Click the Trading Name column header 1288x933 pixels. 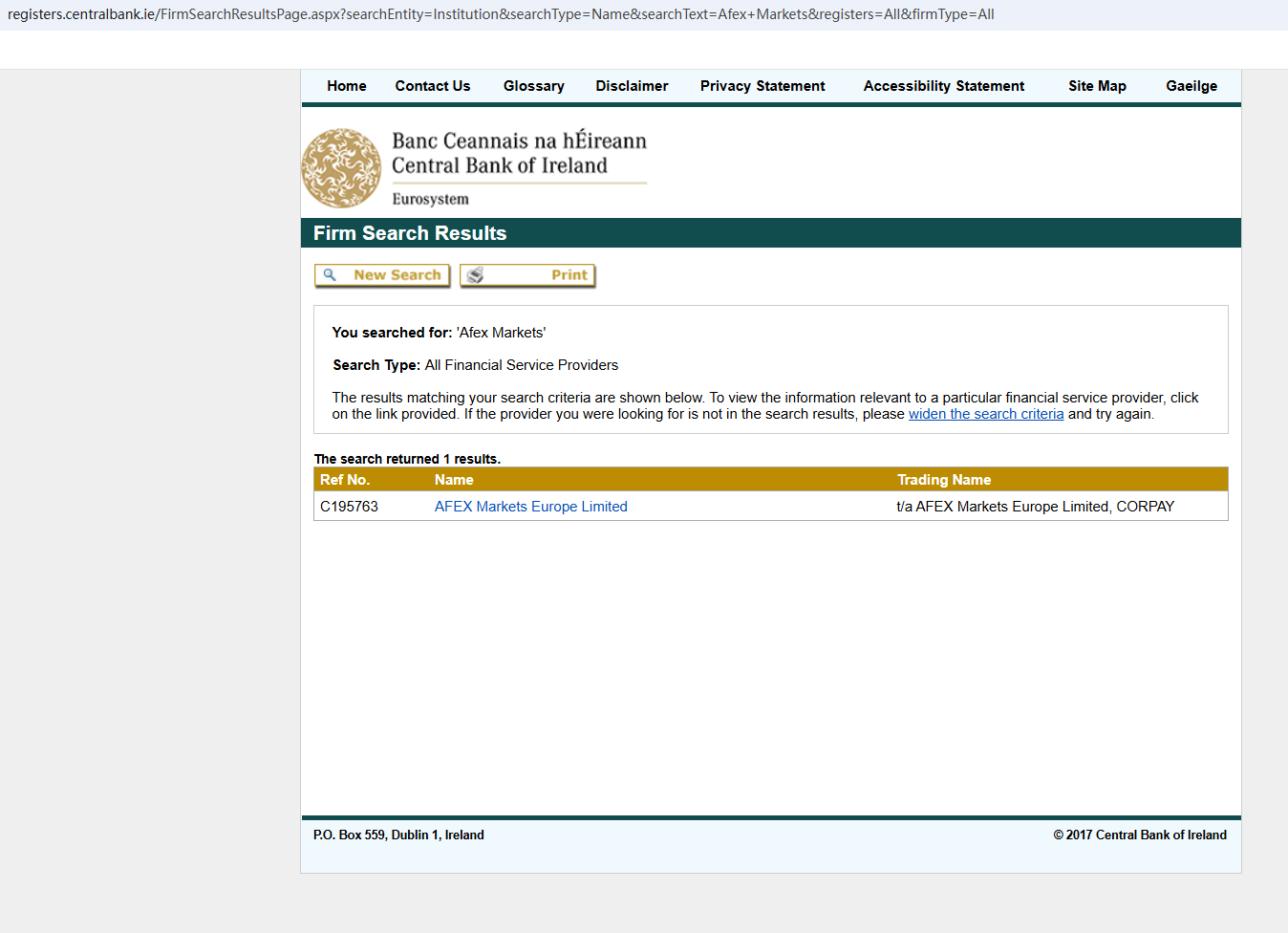(943, 480)
